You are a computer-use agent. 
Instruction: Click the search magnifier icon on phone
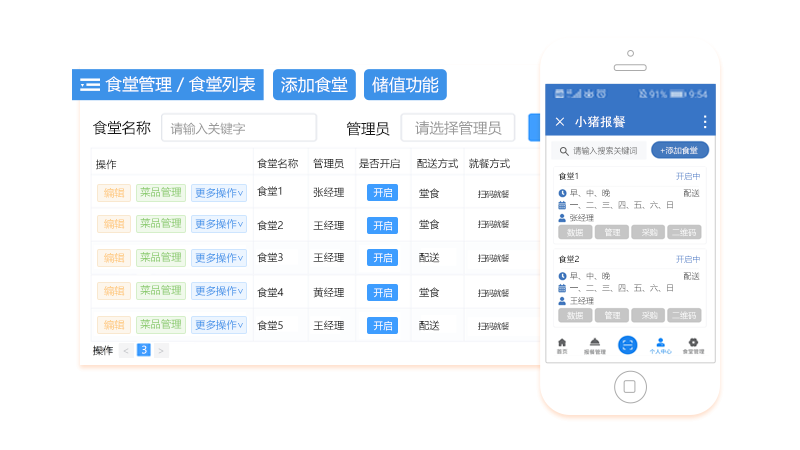click(564, 151)
